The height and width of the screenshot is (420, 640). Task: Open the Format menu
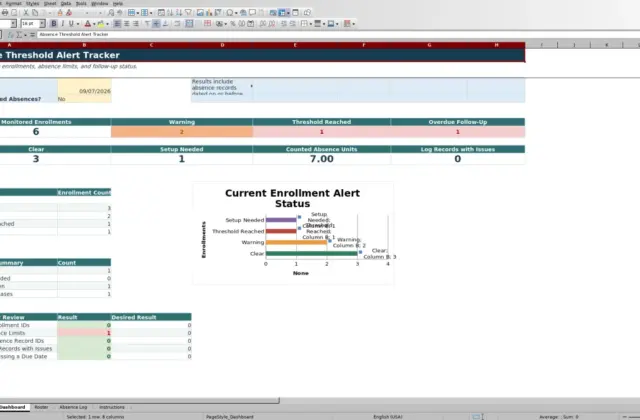tap(13, 3)
